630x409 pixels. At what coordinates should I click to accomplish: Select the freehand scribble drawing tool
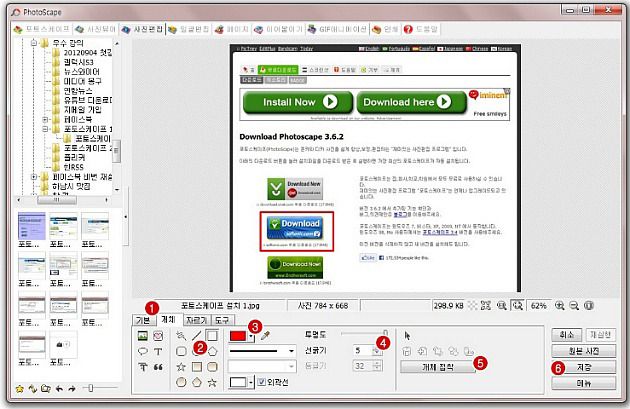181,335
